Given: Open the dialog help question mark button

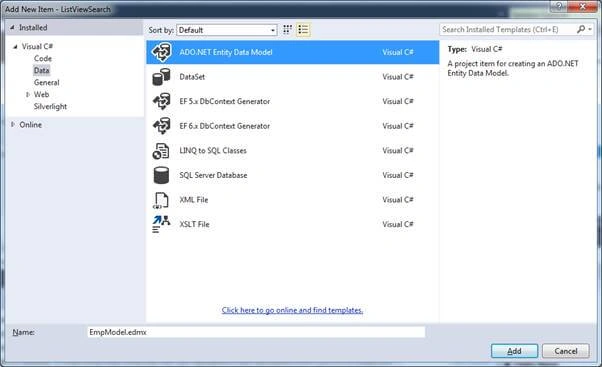Looking at the screenshot, I should click(559, 6).
